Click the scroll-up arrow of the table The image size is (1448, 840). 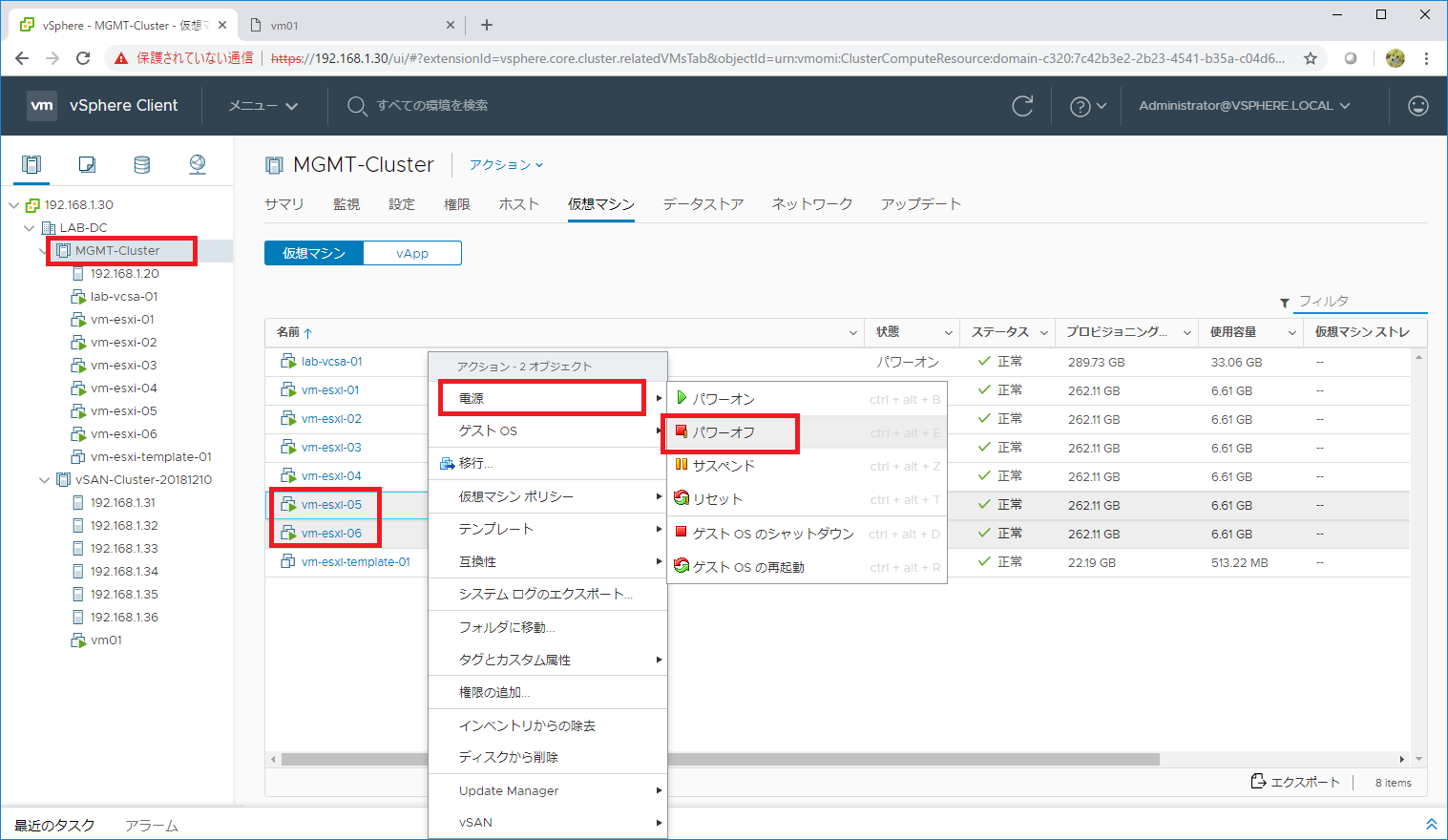tap(1419, 357)
